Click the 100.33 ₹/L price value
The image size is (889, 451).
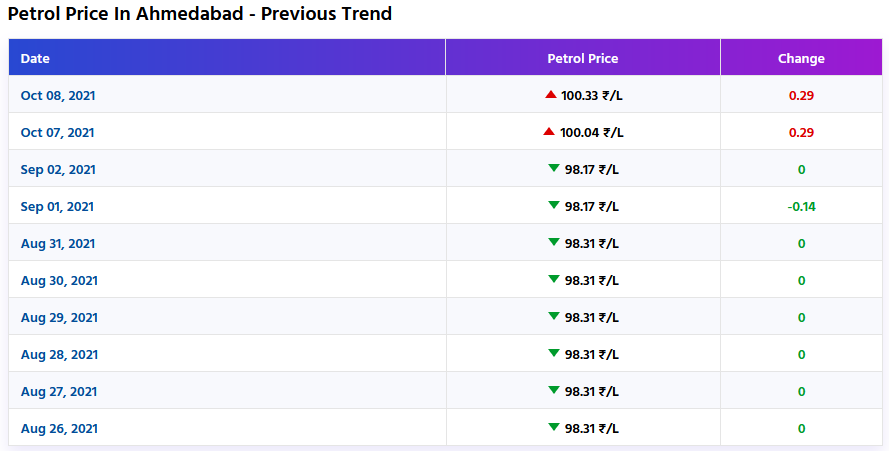point(592,95)
